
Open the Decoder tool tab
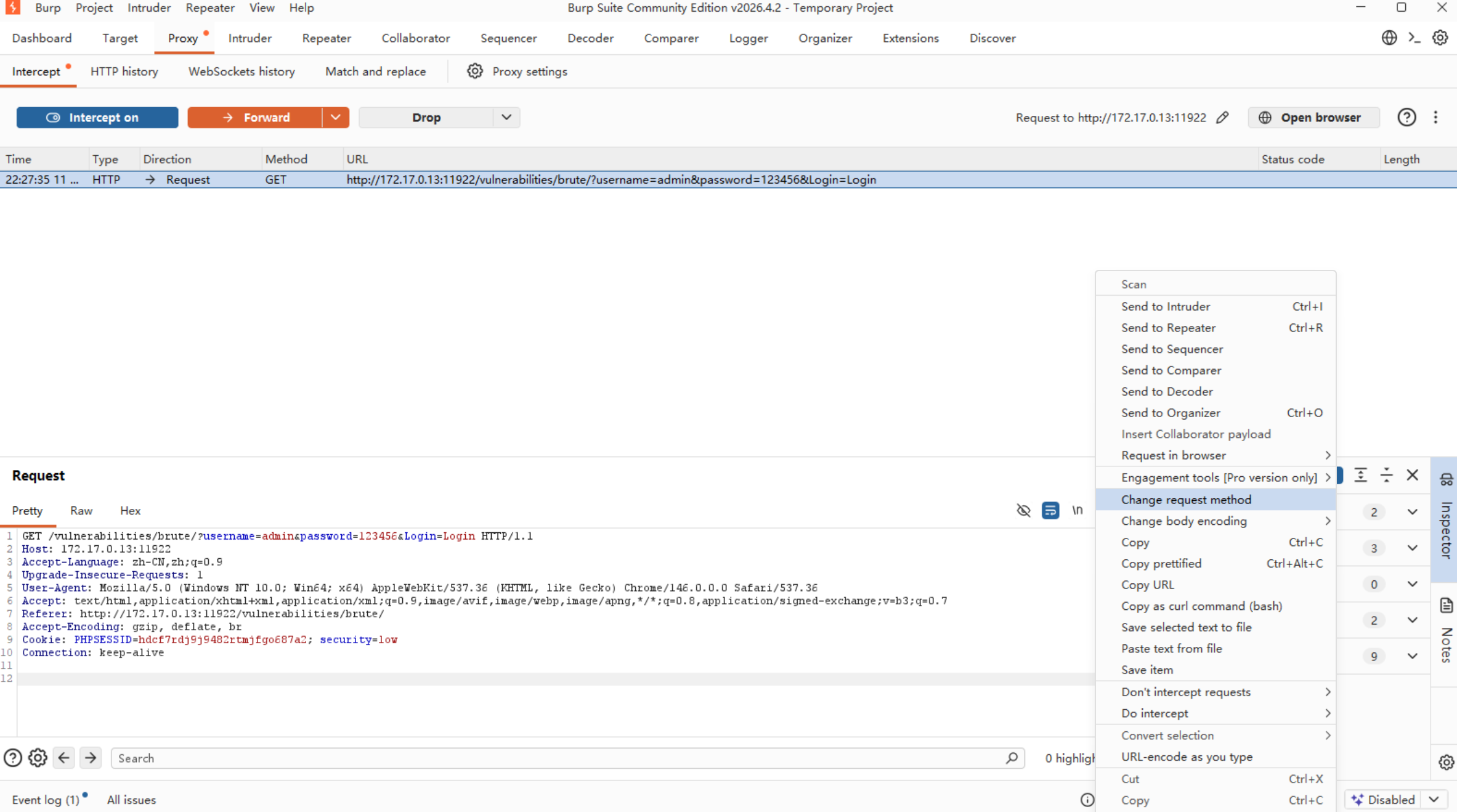pyautogui.click(x=590, y=38)
